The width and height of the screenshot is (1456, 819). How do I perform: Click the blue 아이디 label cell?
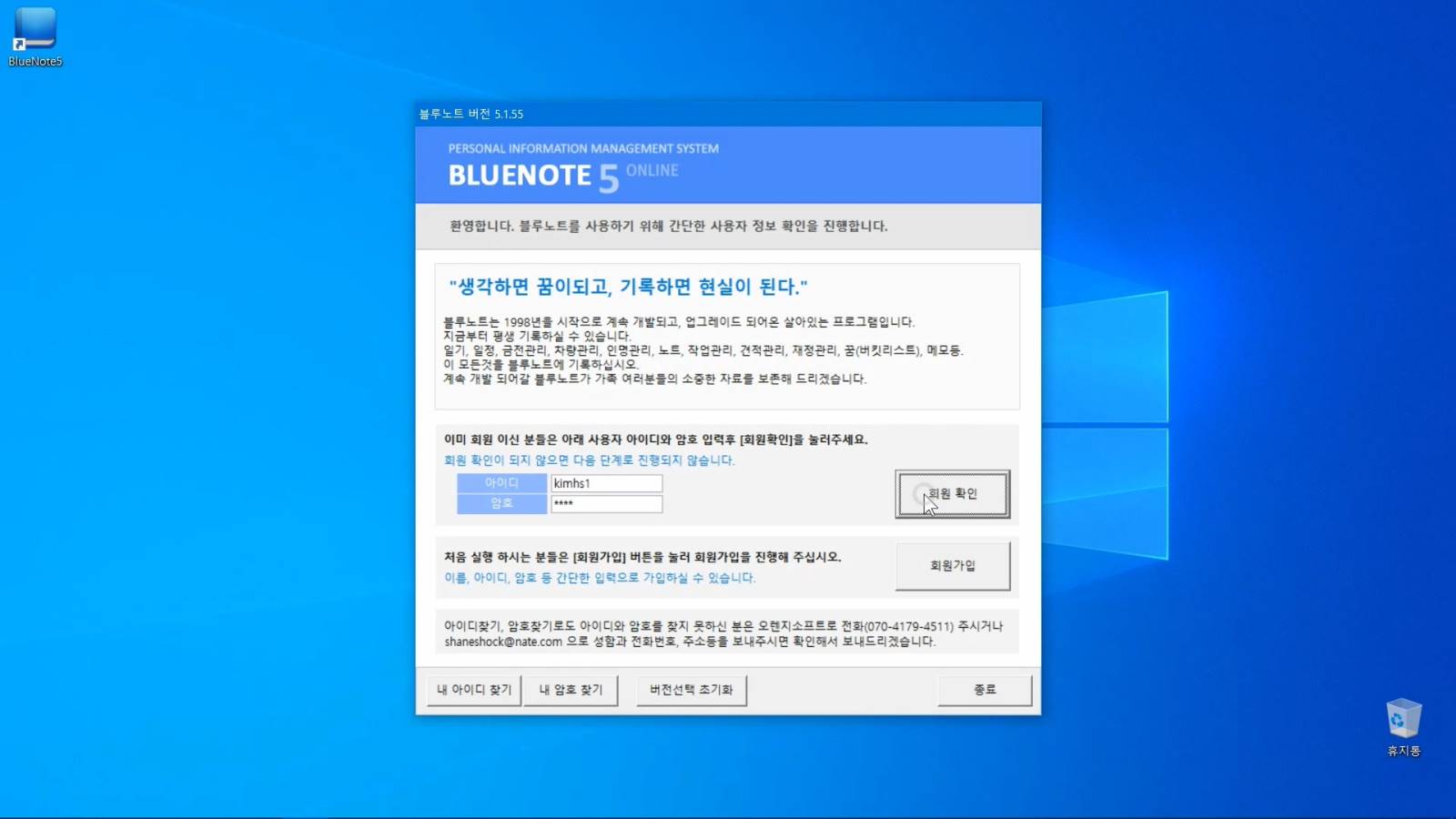(501, 483)
